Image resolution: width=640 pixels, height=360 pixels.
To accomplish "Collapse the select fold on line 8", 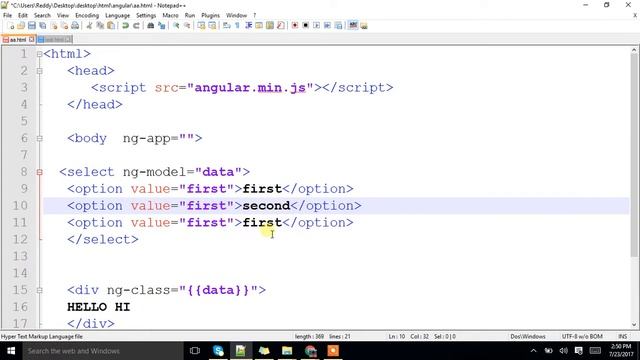I will (40, 172).
